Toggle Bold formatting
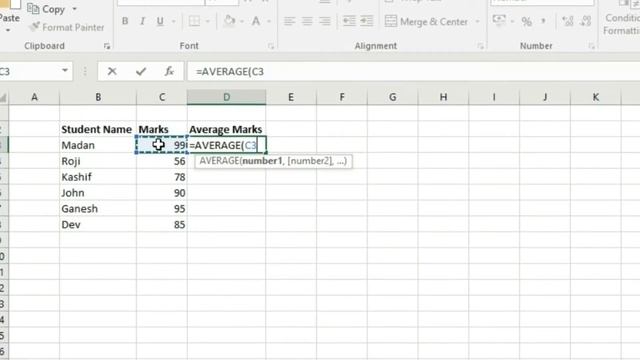Viewport: 640px width, 360px height. (x=125, y=21)
